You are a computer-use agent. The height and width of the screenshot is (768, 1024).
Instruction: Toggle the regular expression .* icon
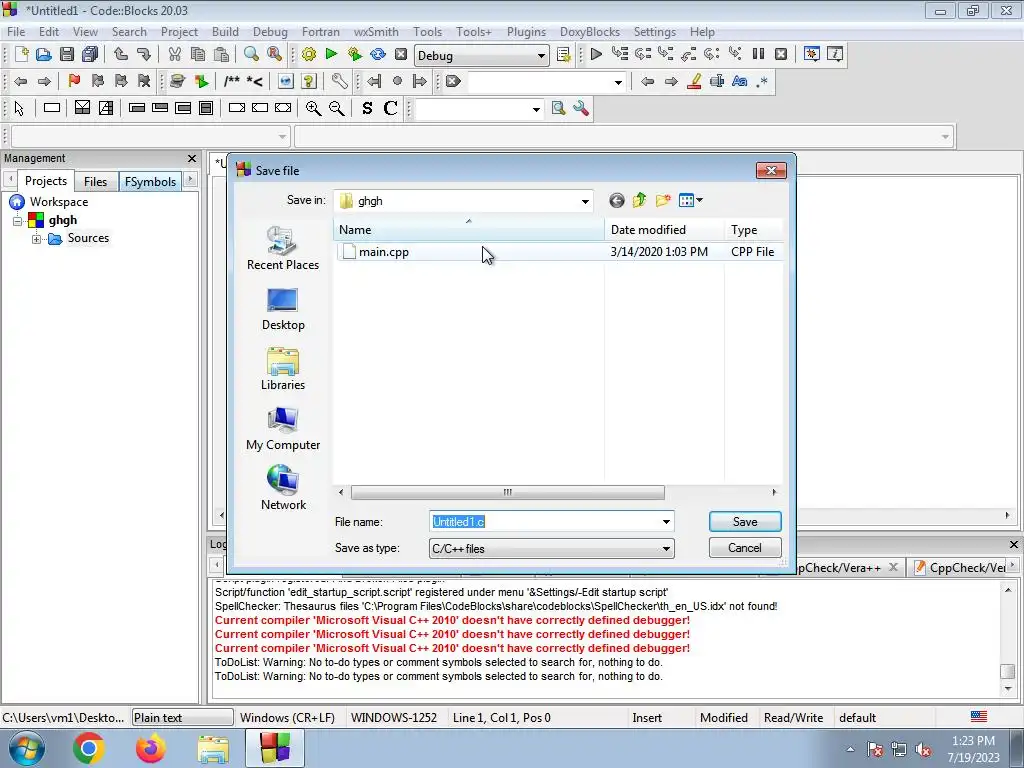pyautogui.click(x=762, y=81)
